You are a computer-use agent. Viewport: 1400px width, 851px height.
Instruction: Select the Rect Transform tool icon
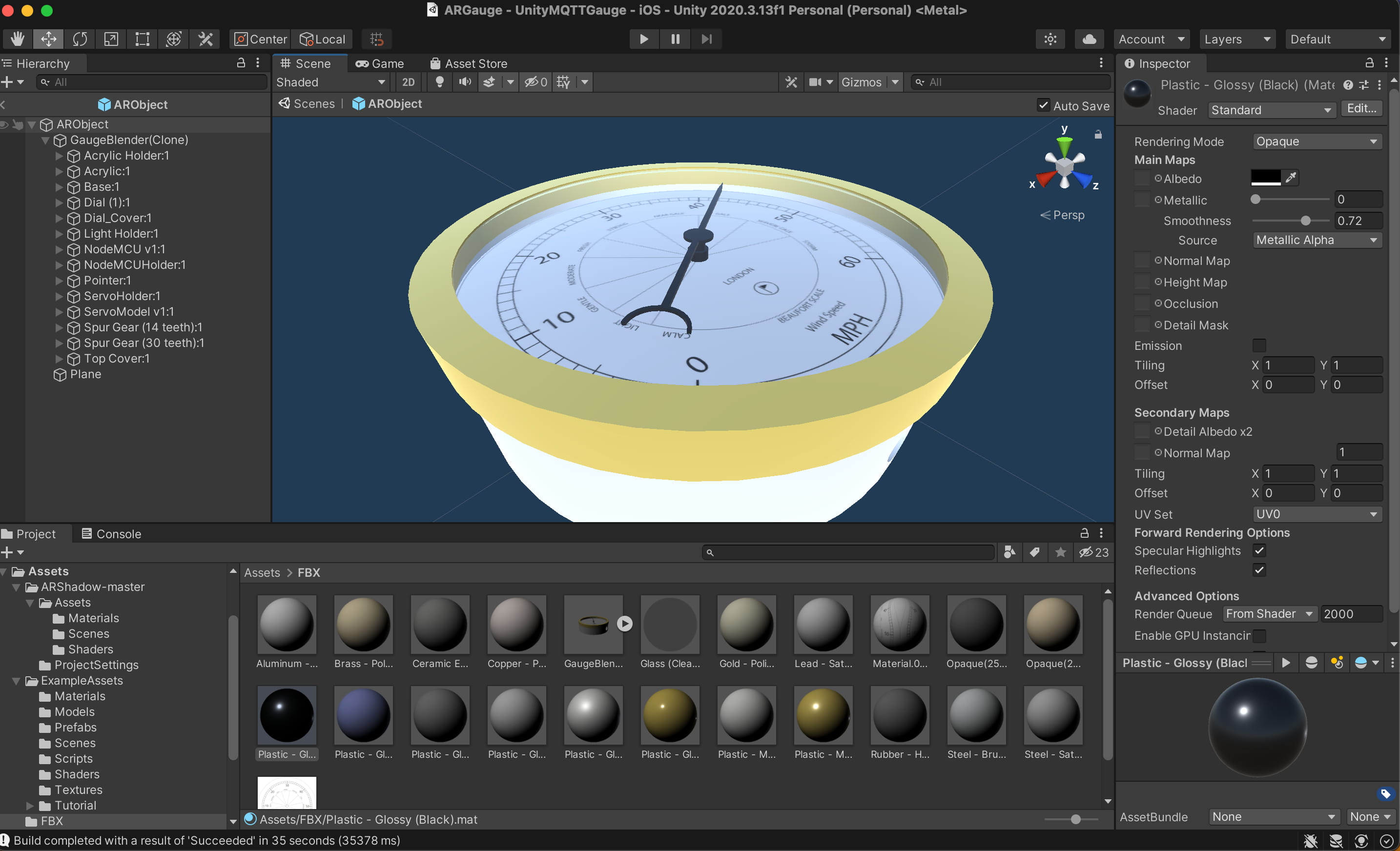pos(141,38)
